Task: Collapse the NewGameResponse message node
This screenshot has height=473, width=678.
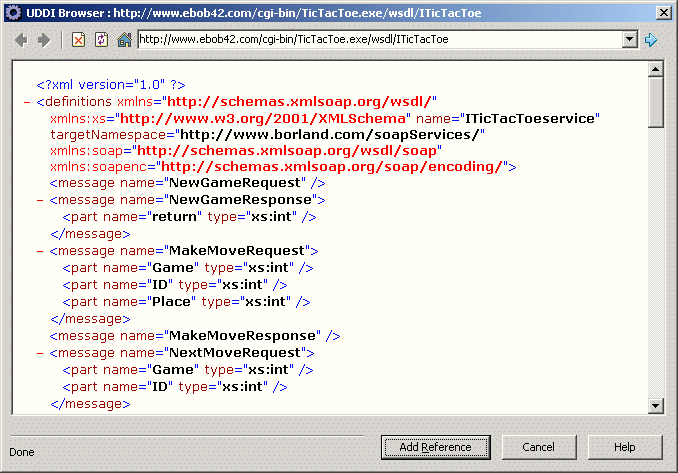Action: [x=40, y=200]
